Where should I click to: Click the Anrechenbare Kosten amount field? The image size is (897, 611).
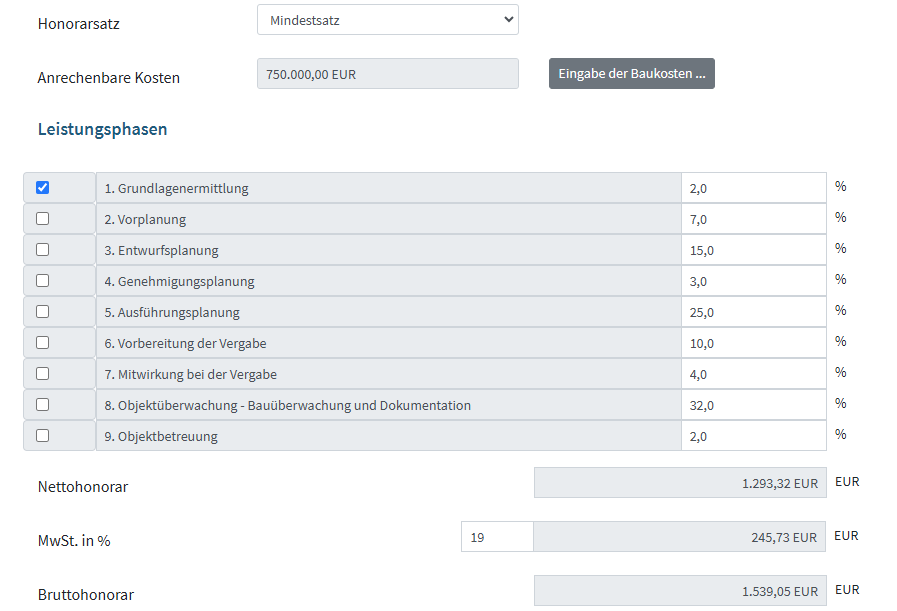pyautogui.click(x=387, y=74)
